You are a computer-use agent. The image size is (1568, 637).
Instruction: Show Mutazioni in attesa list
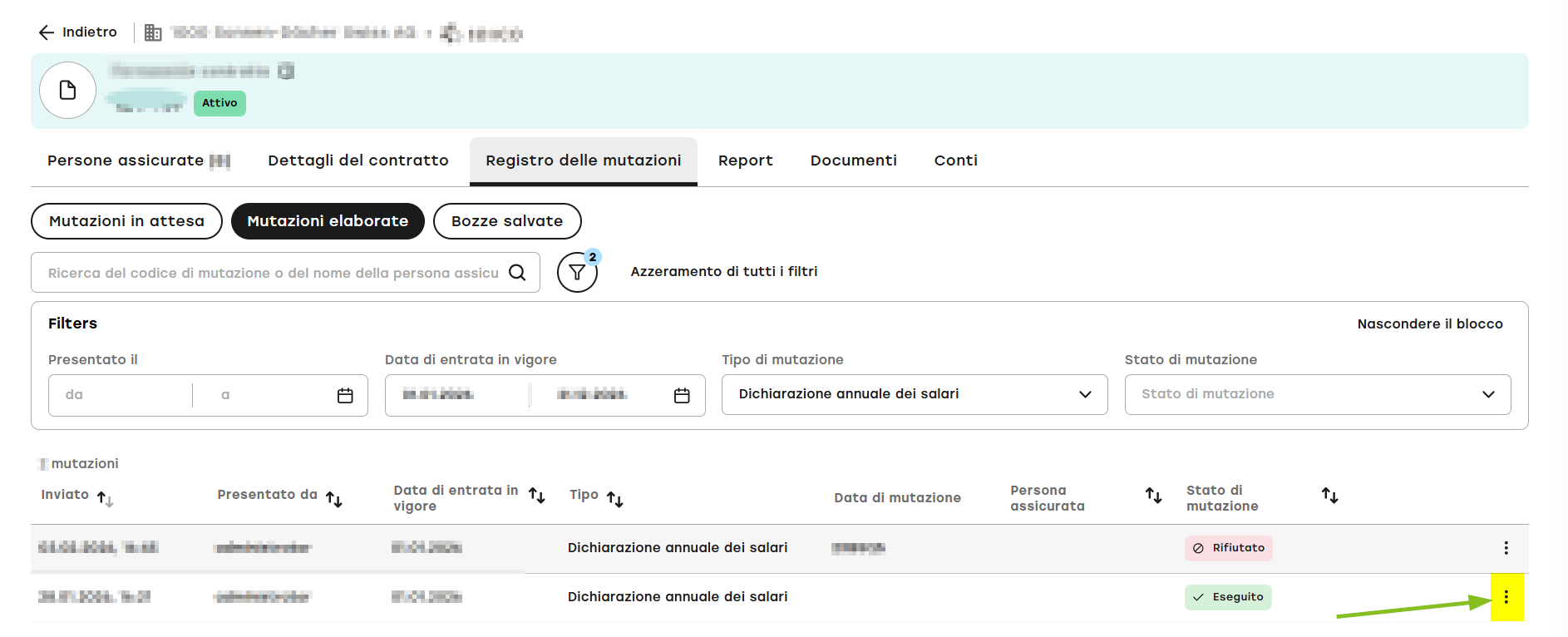(x=126, y=221)
